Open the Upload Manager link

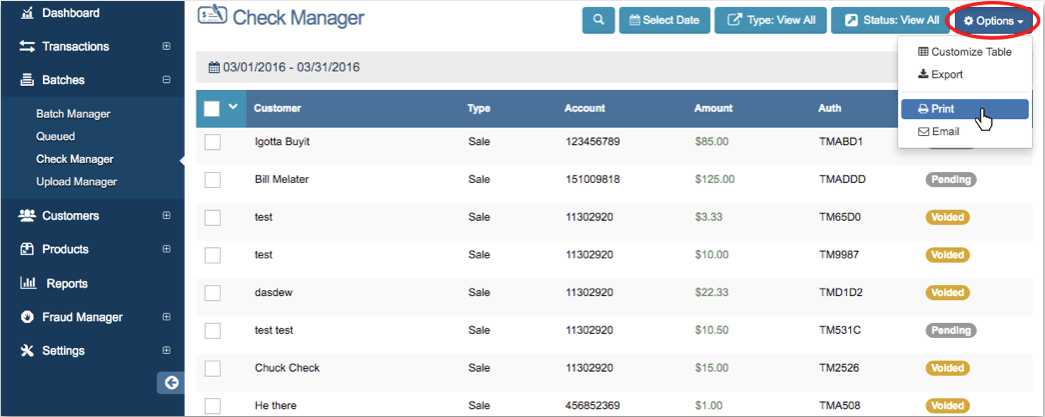[x=76, y=182]
